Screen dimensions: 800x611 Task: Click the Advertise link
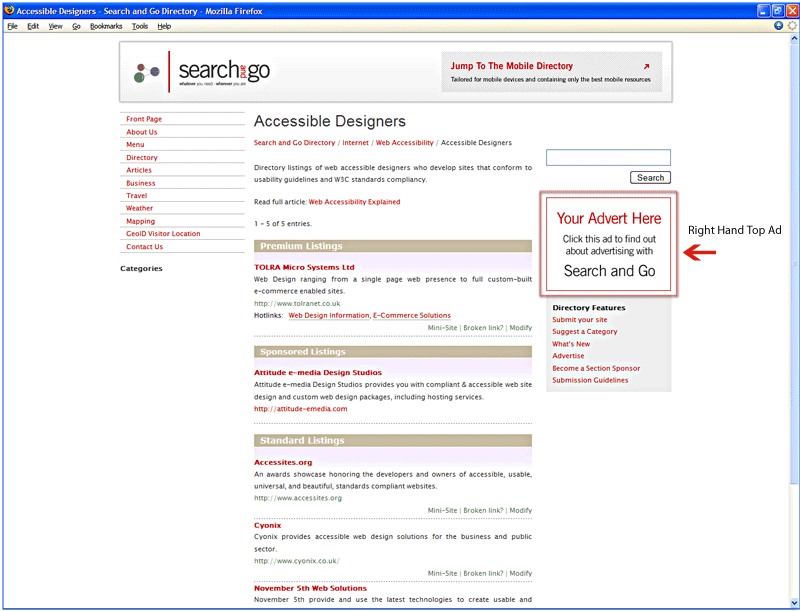click(x=568, y=356)
